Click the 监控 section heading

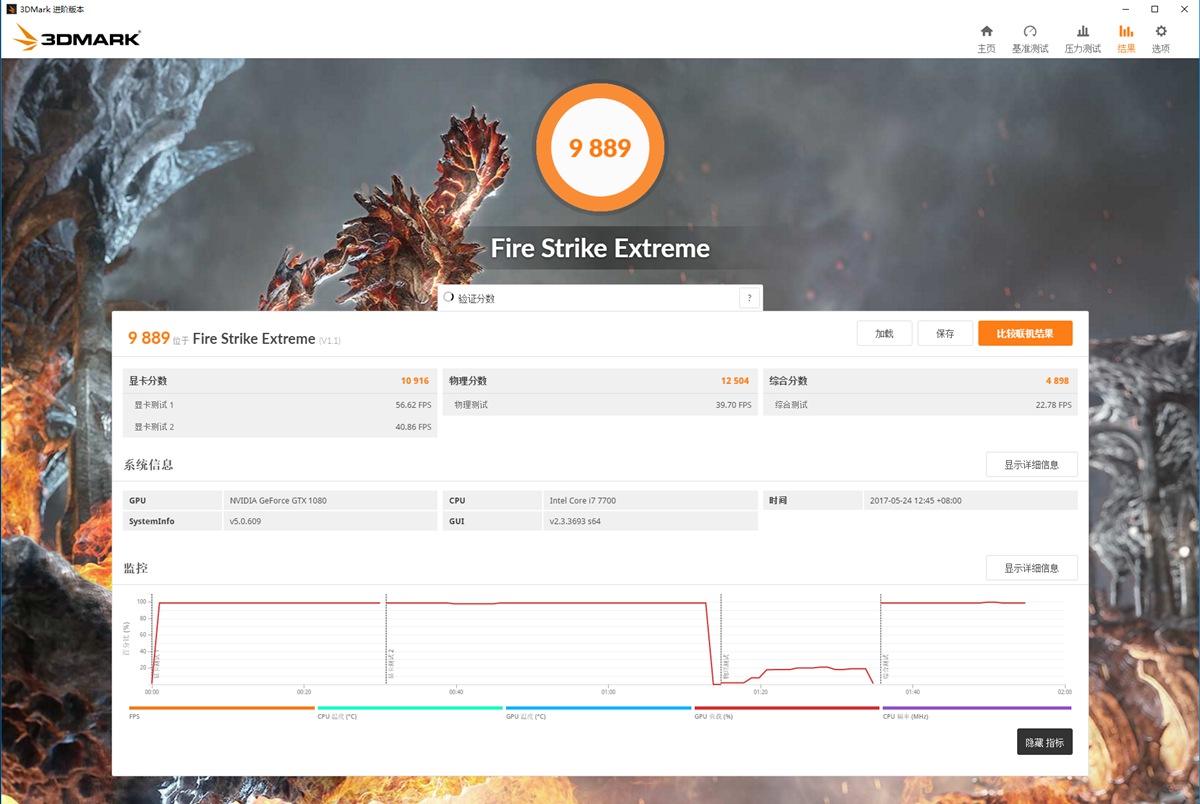(x=136, y=568)
